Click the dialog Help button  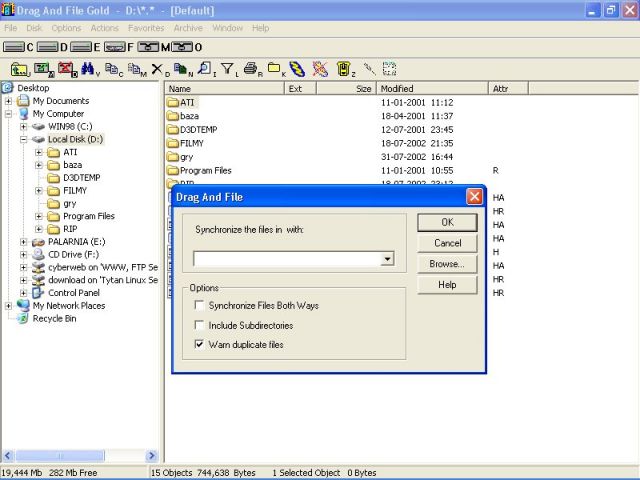[447, 285]
